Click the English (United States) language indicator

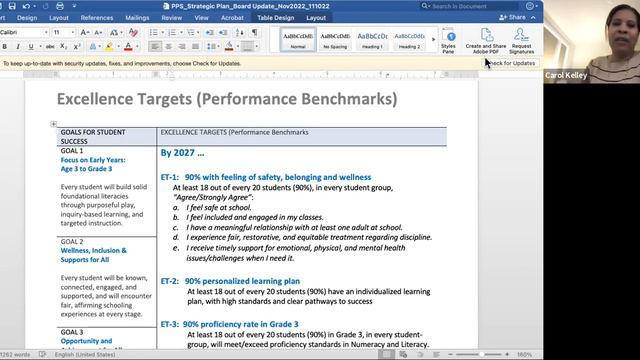pos(85,355)
